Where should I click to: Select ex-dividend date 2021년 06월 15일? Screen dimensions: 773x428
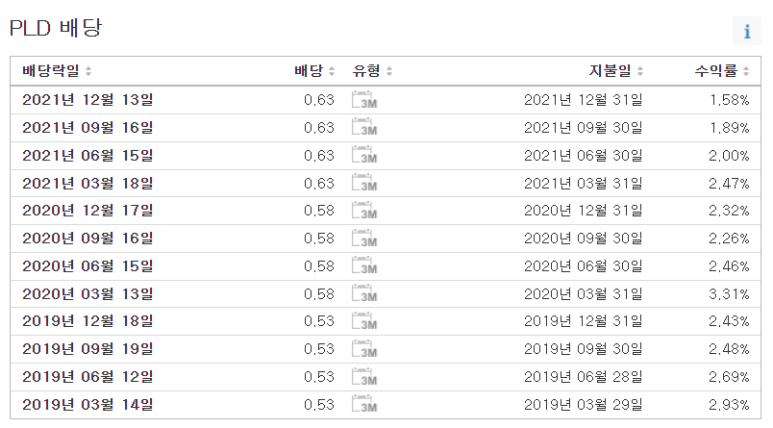88,155
